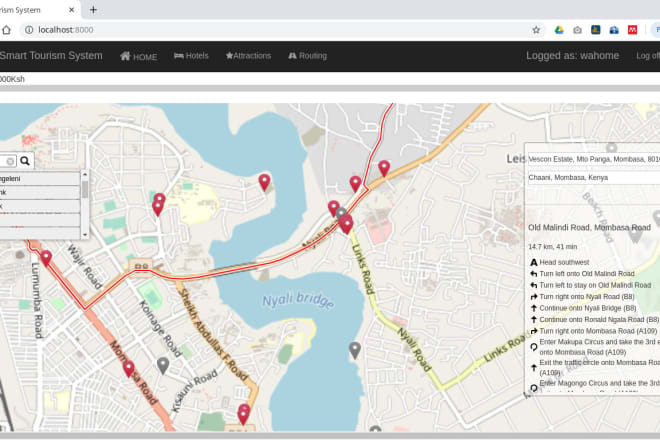
Task: Click the red marker at Links Road top
Action: point(346,224)
